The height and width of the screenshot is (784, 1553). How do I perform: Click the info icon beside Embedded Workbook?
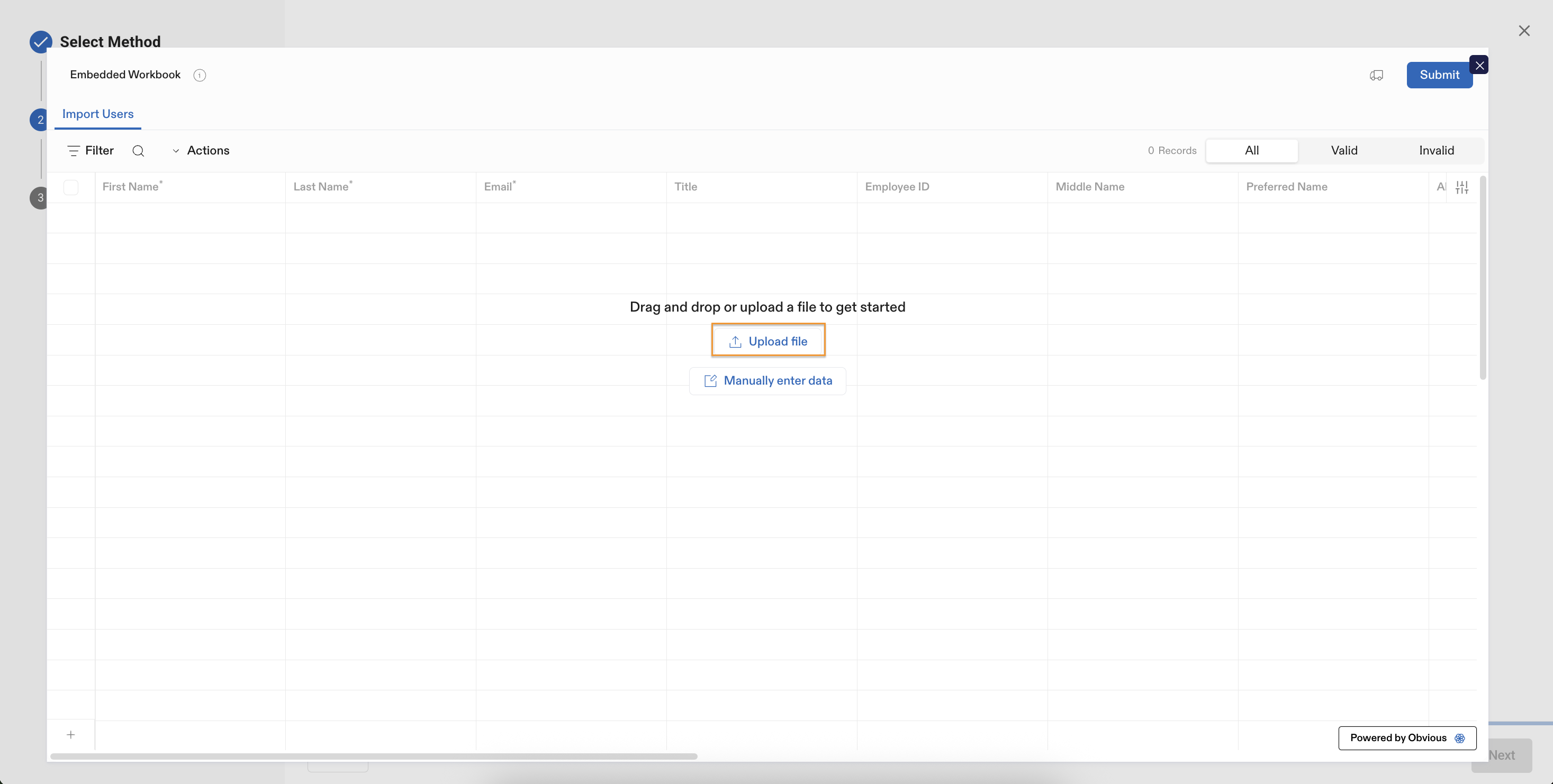click(x=200, y=75)
